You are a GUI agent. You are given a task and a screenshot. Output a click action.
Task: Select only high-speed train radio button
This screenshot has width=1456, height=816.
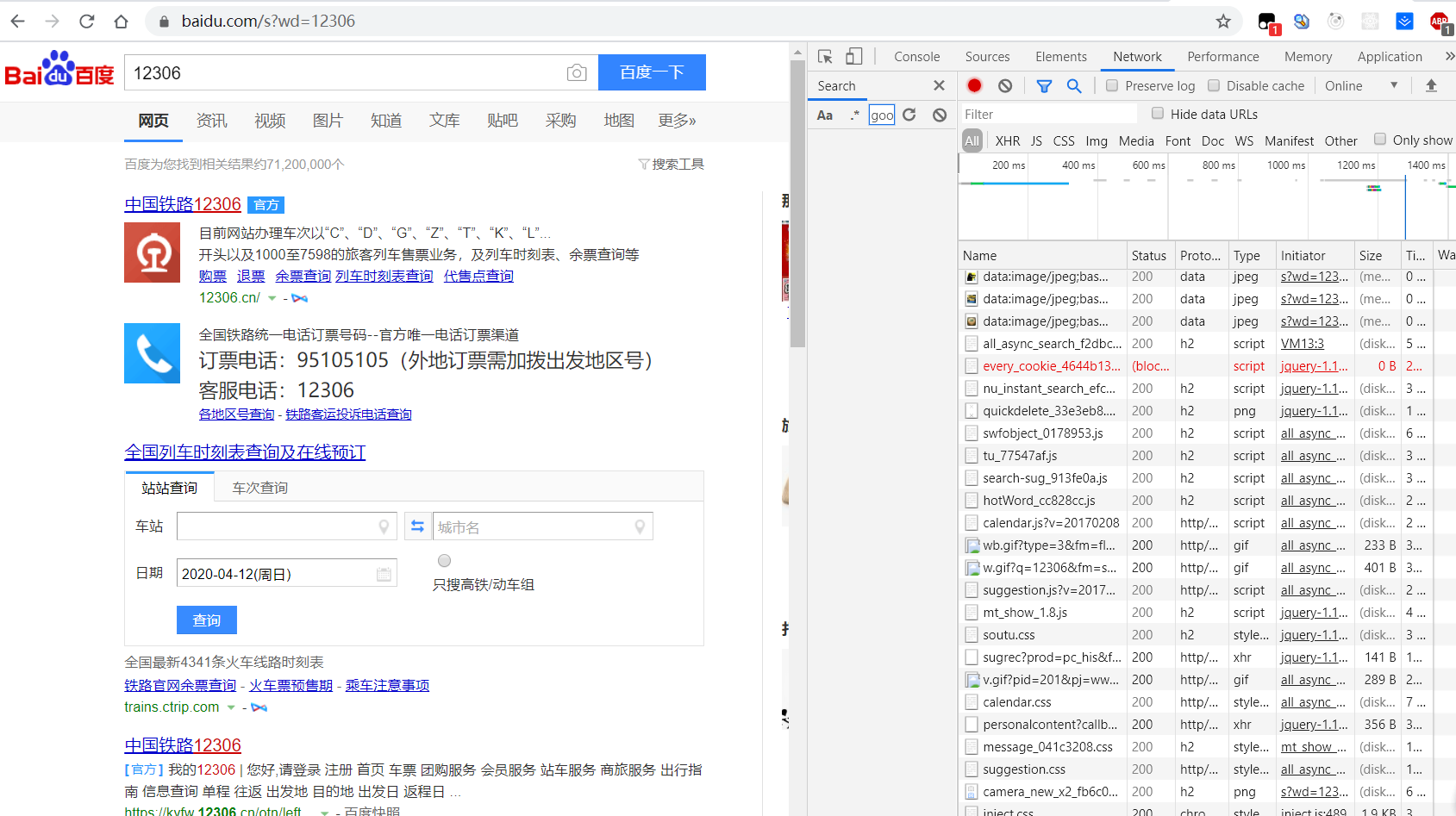444,561
